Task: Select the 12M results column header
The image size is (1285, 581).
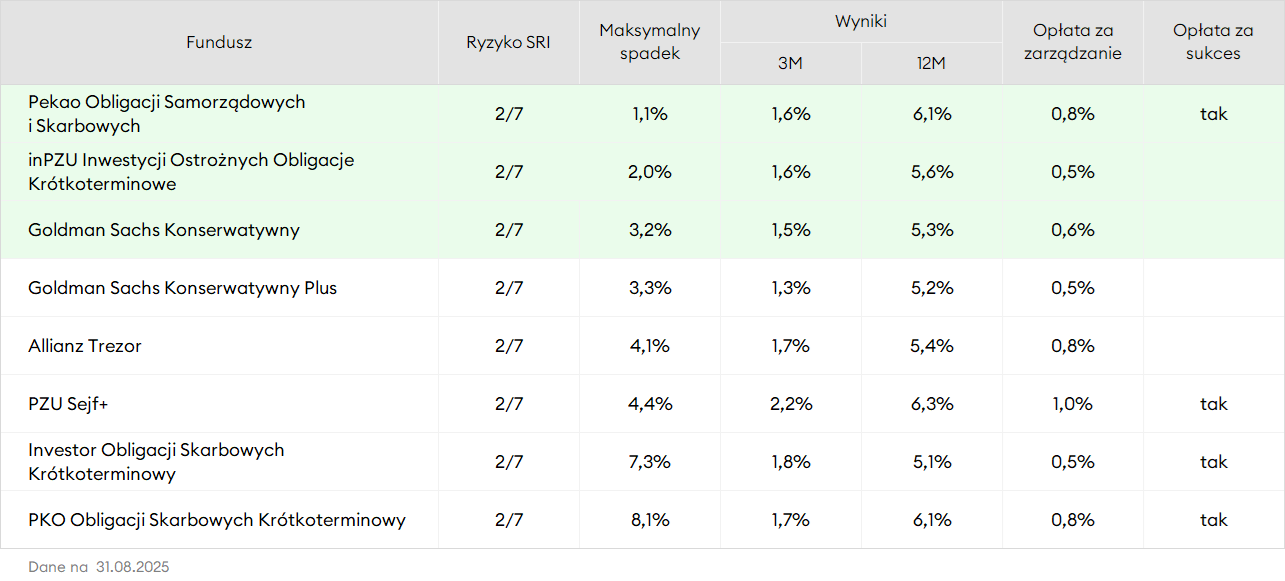Action: pyautogui.click(x=931, y=63)
